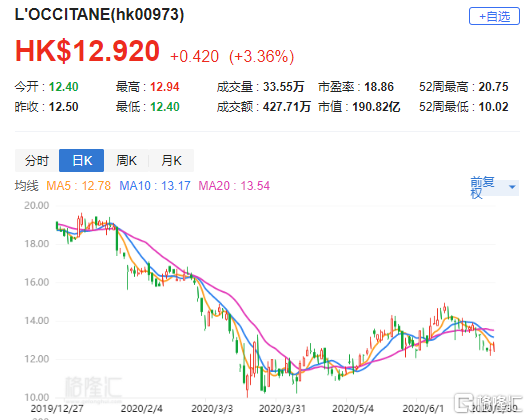Expand the 前复权 adjustment dropdown
Viewport: 529px width, 420px height.
494,187
